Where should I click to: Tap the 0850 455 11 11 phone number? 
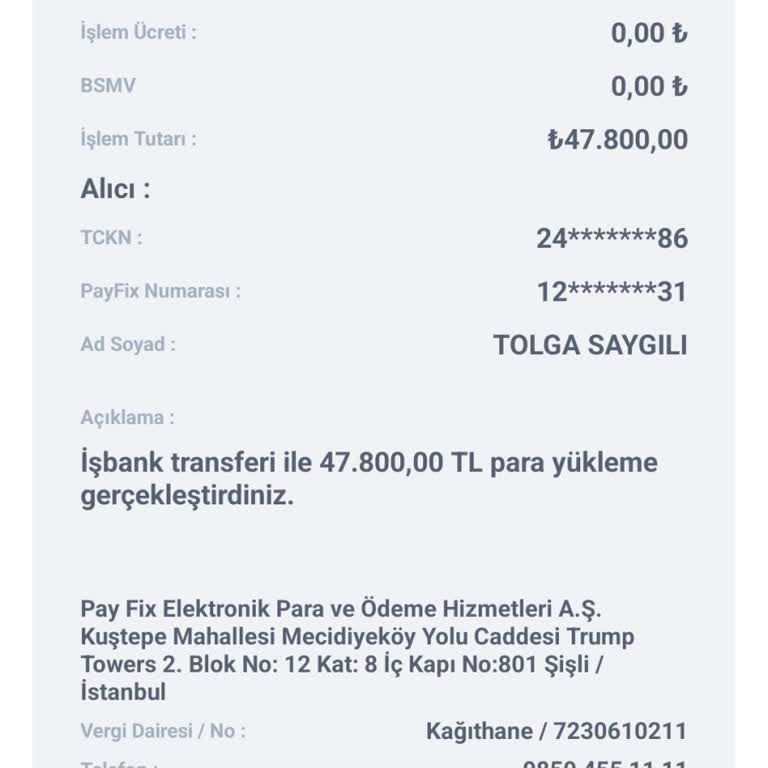604,762
